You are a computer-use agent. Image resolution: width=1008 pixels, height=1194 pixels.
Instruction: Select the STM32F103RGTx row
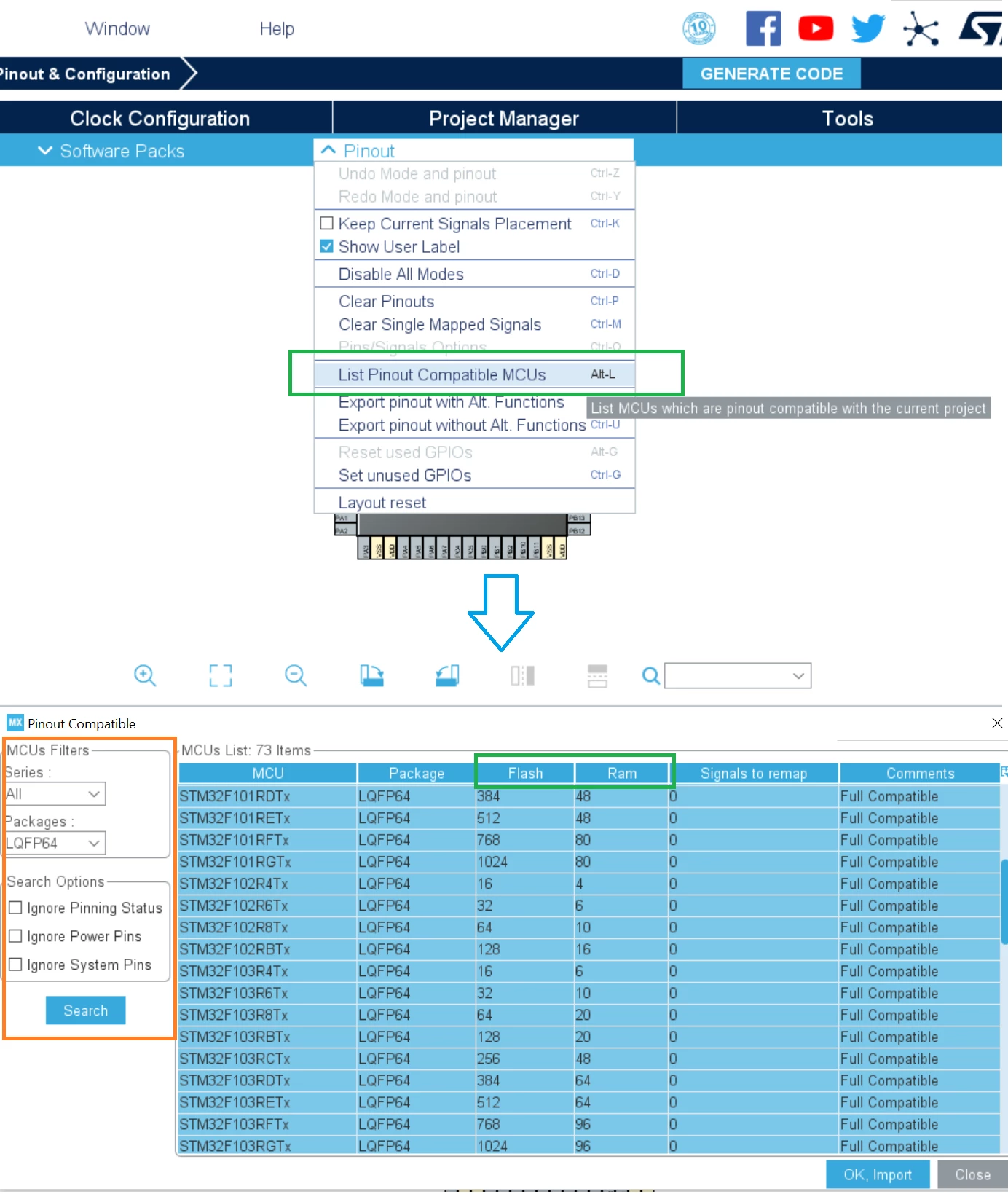pyautogui.click(x=589, y=1145)
